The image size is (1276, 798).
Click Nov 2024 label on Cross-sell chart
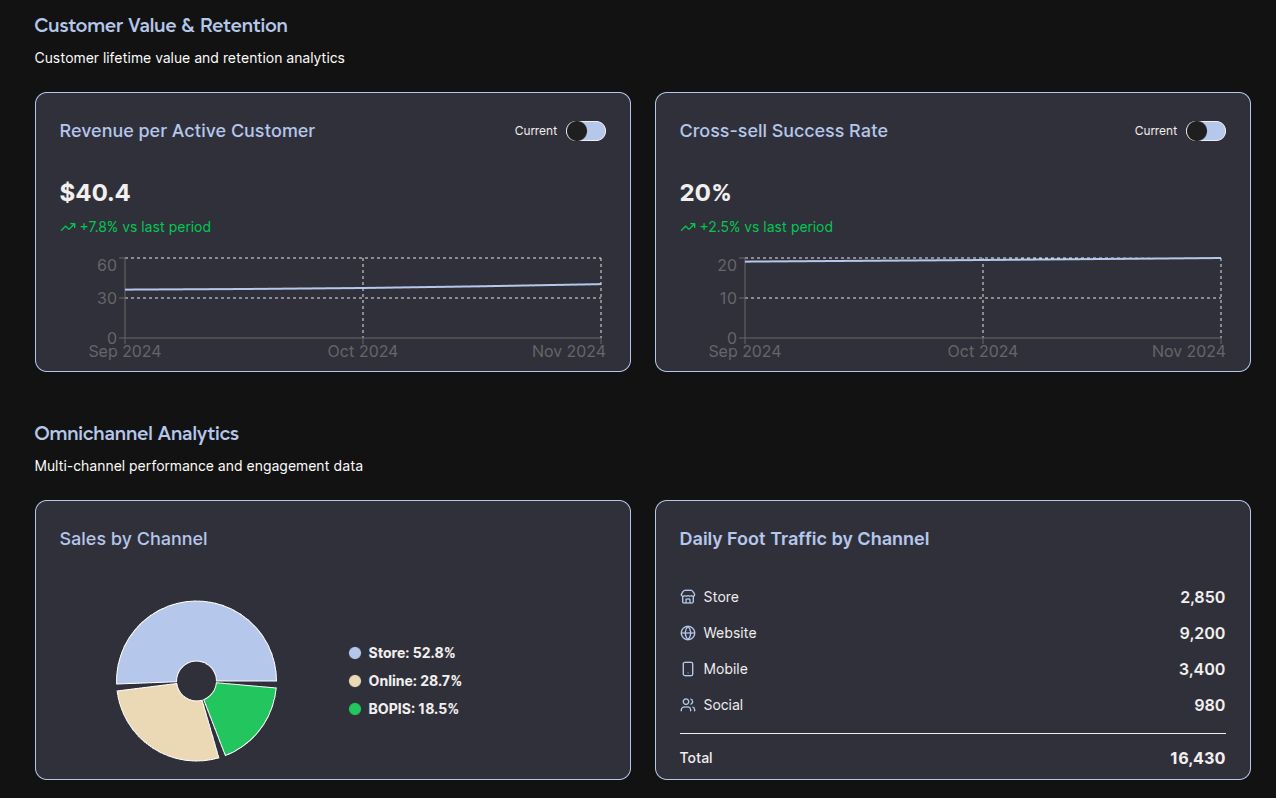[1188, 351]
